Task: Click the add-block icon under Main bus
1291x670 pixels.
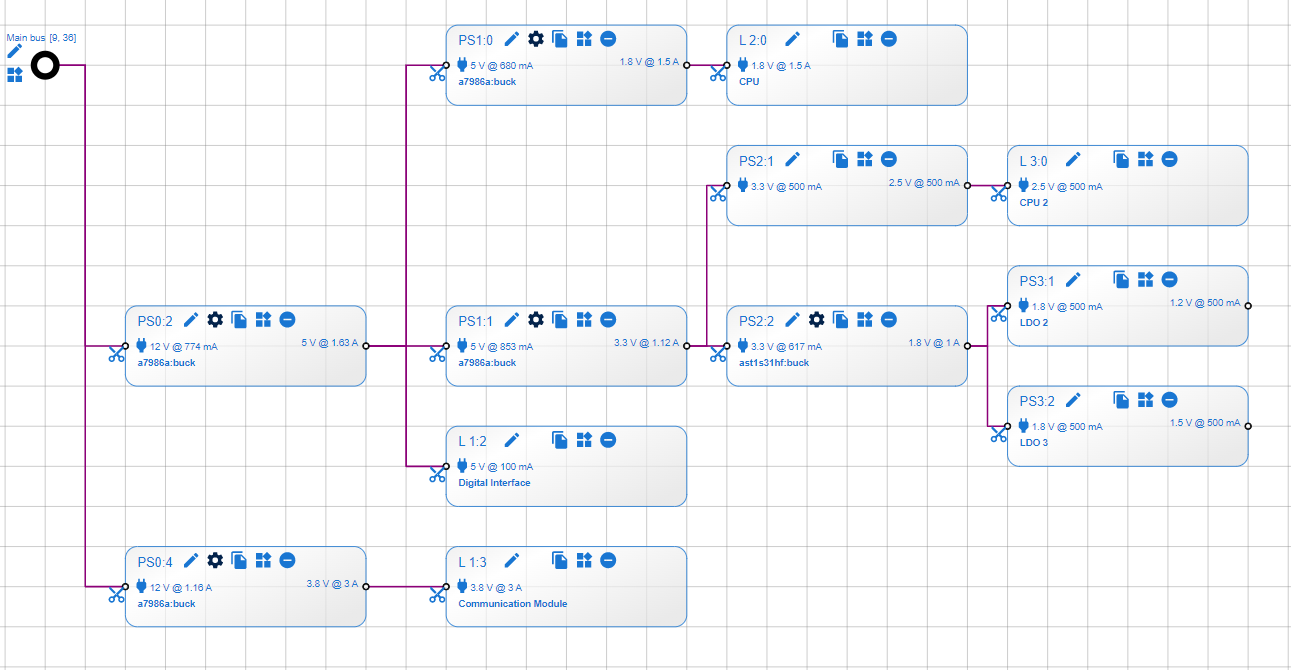Action: pyautogui.click(x=15, y=75)
